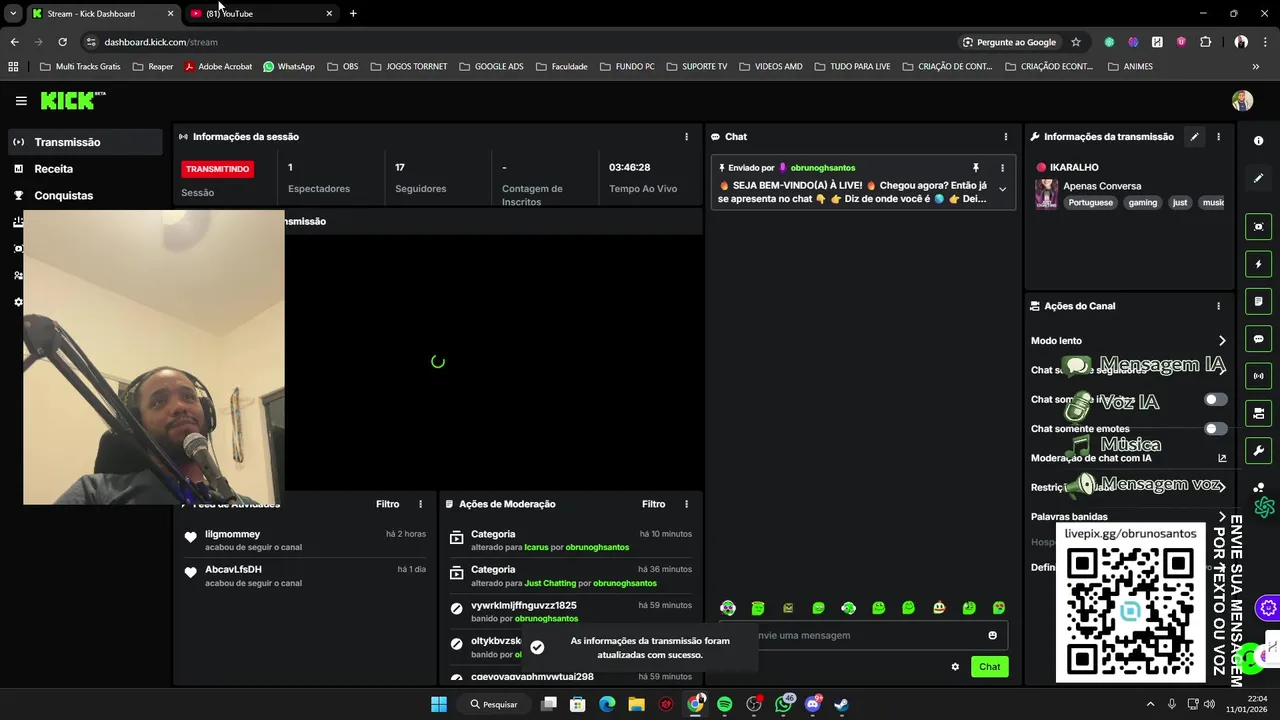Viewport: 1280px width, 720px height.
Task: Open the pinned message options menu
Action: tap(1002, 168)
